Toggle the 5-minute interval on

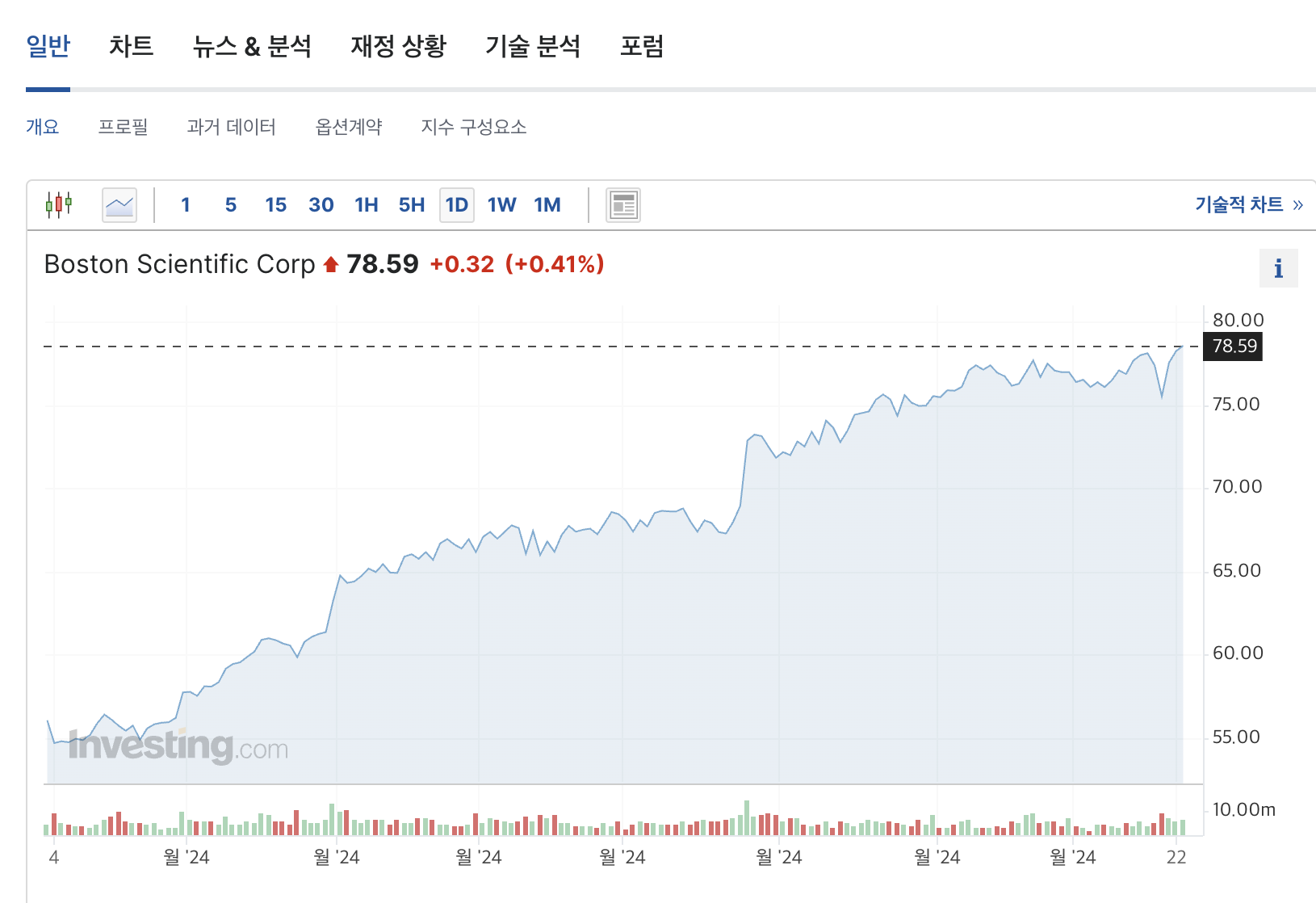click(x=230, y=204)
